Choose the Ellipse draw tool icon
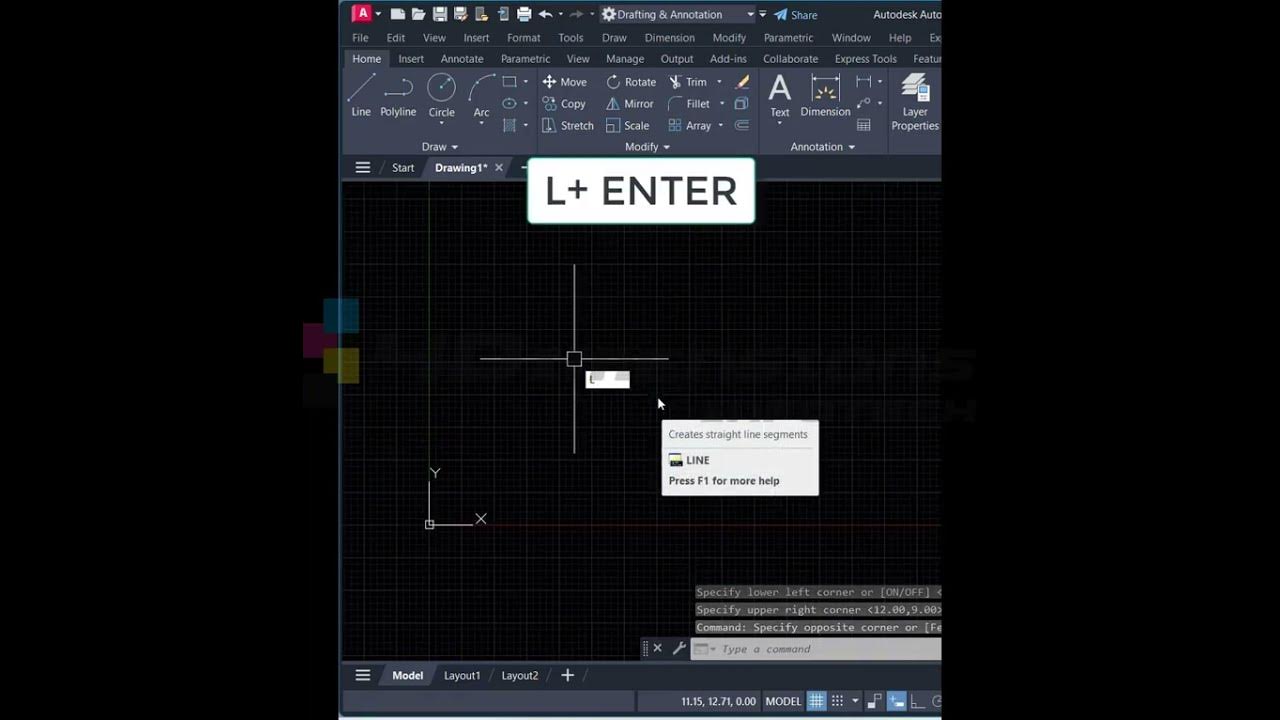 [x=510, y=104]
